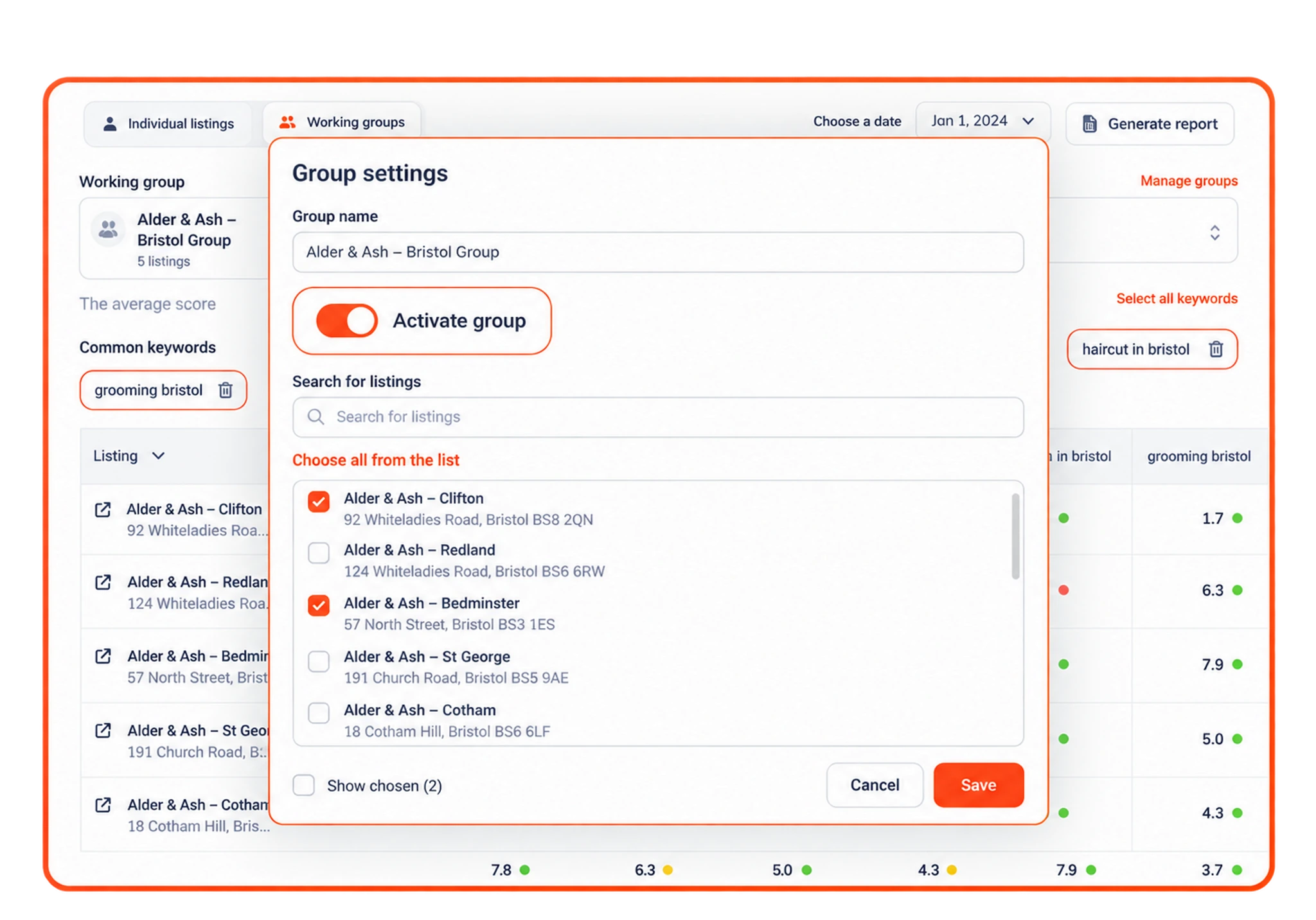This screenshot has height=920, width=1316.
Task: Click the Save button
Action: click(979, 785)
